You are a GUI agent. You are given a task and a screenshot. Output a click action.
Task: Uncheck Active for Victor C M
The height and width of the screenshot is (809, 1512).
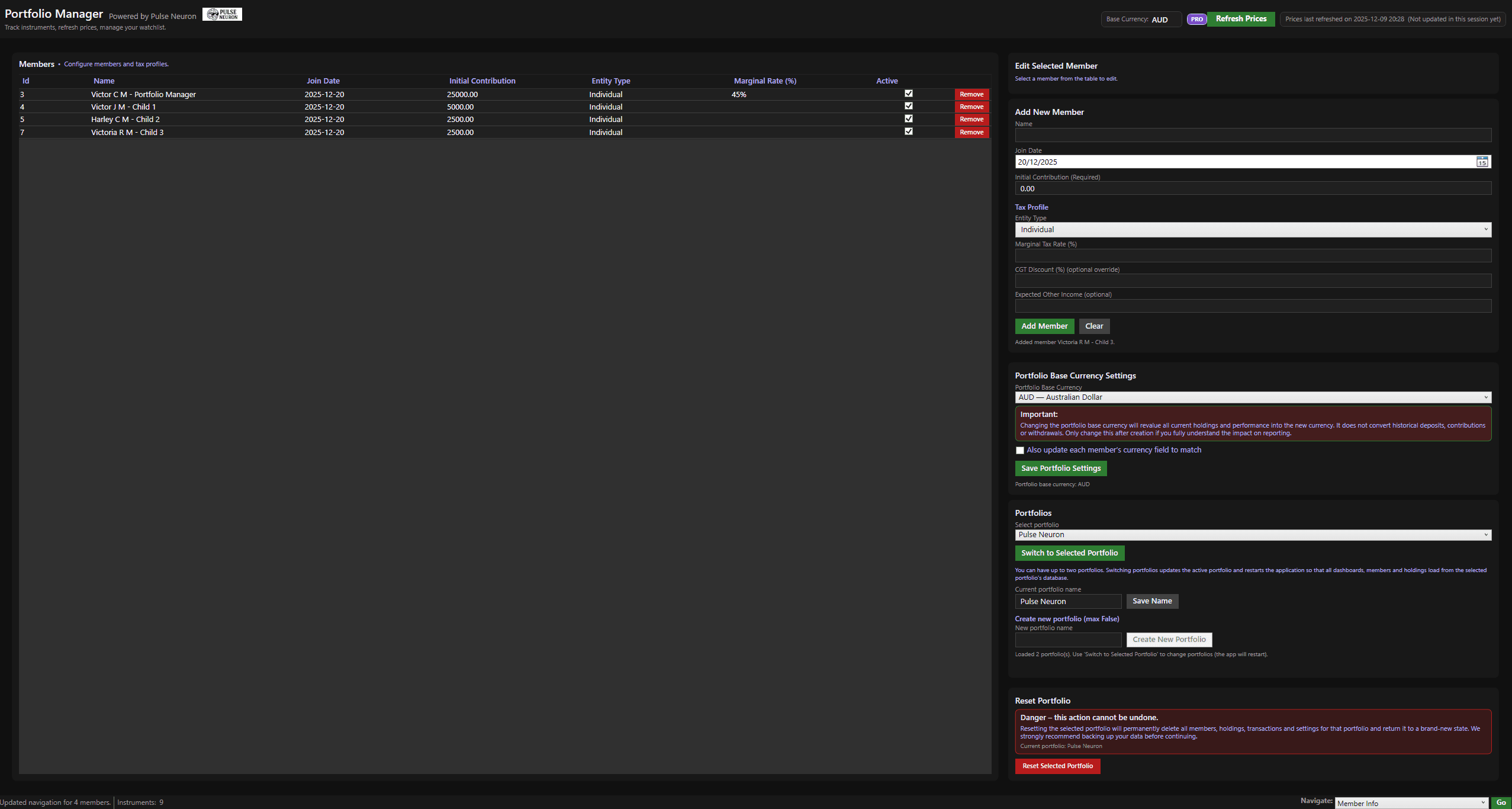tap(908, 94)
